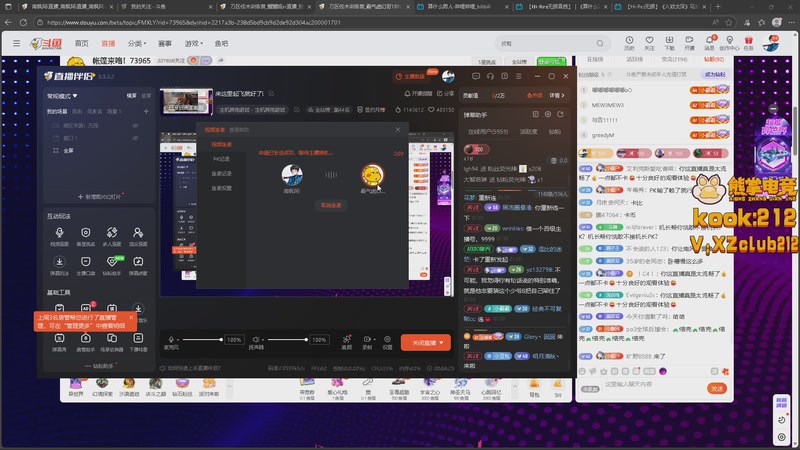The width and height of the screenshot is (800, 450).
Task: Select 连麦记录 in the dialog sidebar
Action: [x=221, y=173]
